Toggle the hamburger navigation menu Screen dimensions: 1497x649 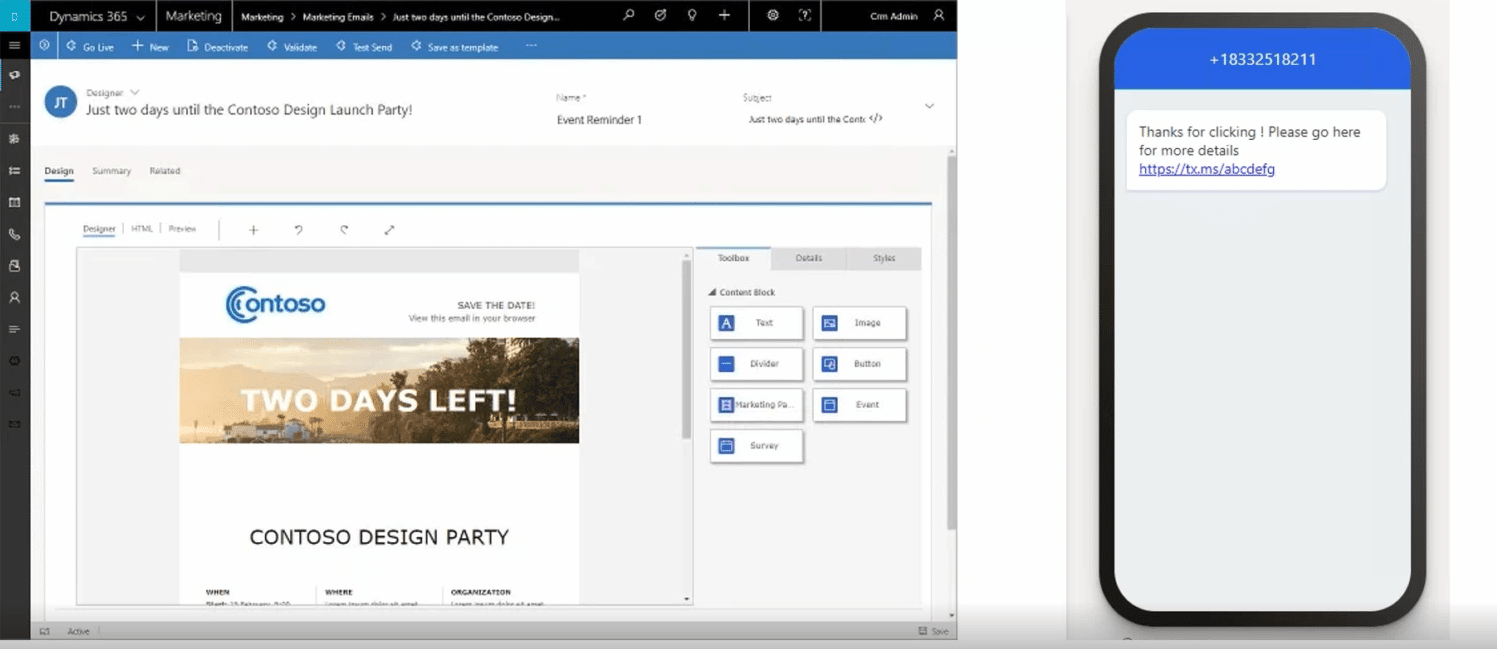click(x=14, y=46)
